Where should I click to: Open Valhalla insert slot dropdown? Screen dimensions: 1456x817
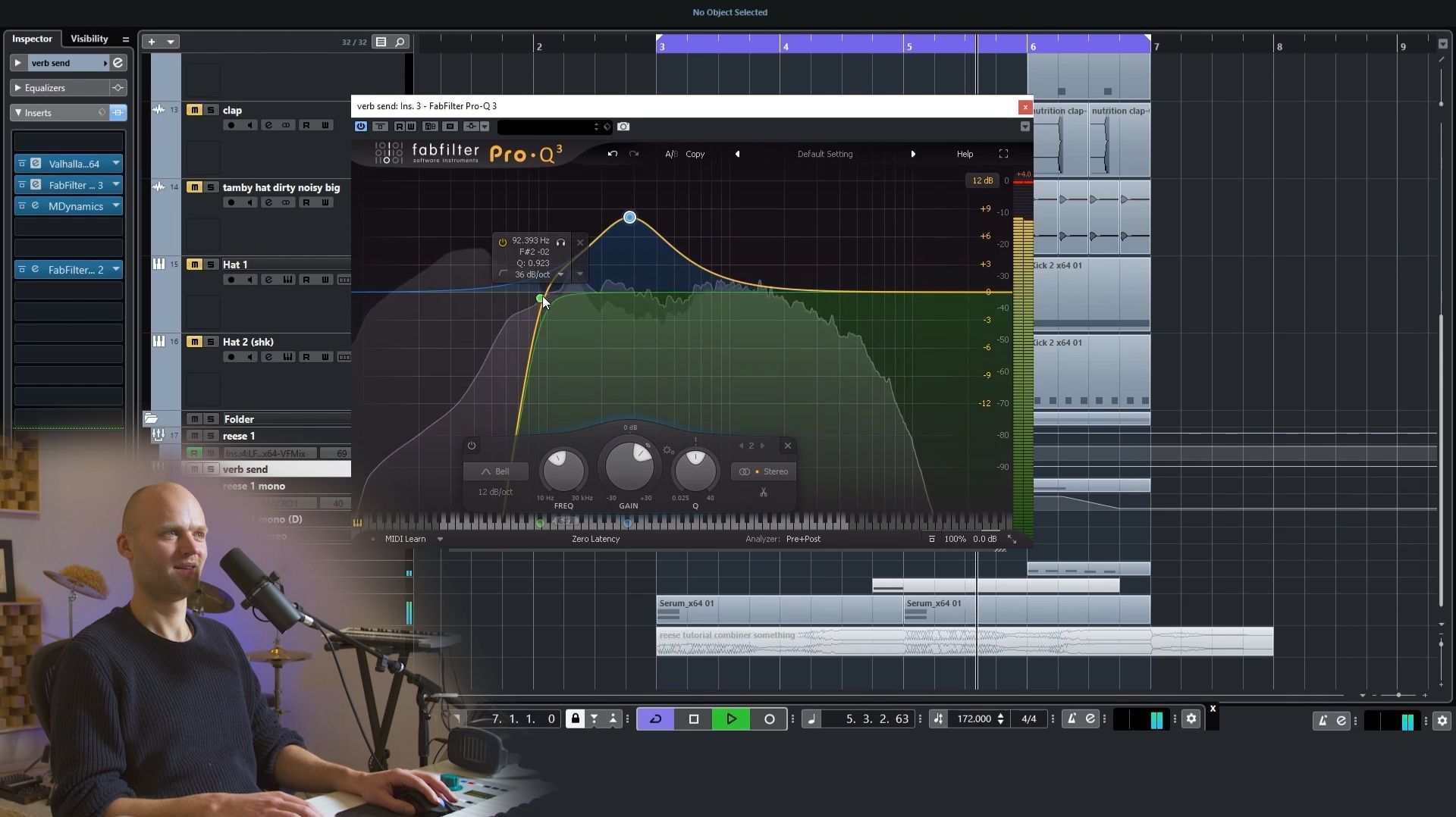[x=116, y=163]
